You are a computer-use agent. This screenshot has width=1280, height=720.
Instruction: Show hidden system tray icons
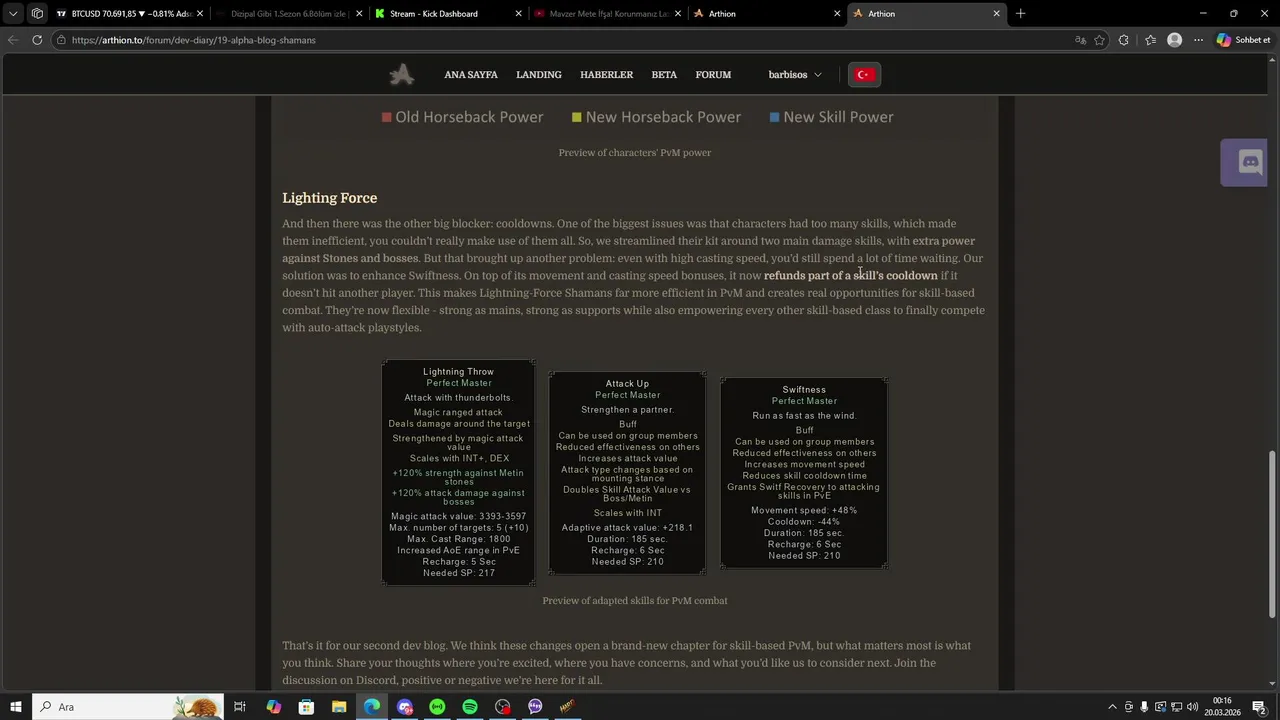pos(1112,707)
